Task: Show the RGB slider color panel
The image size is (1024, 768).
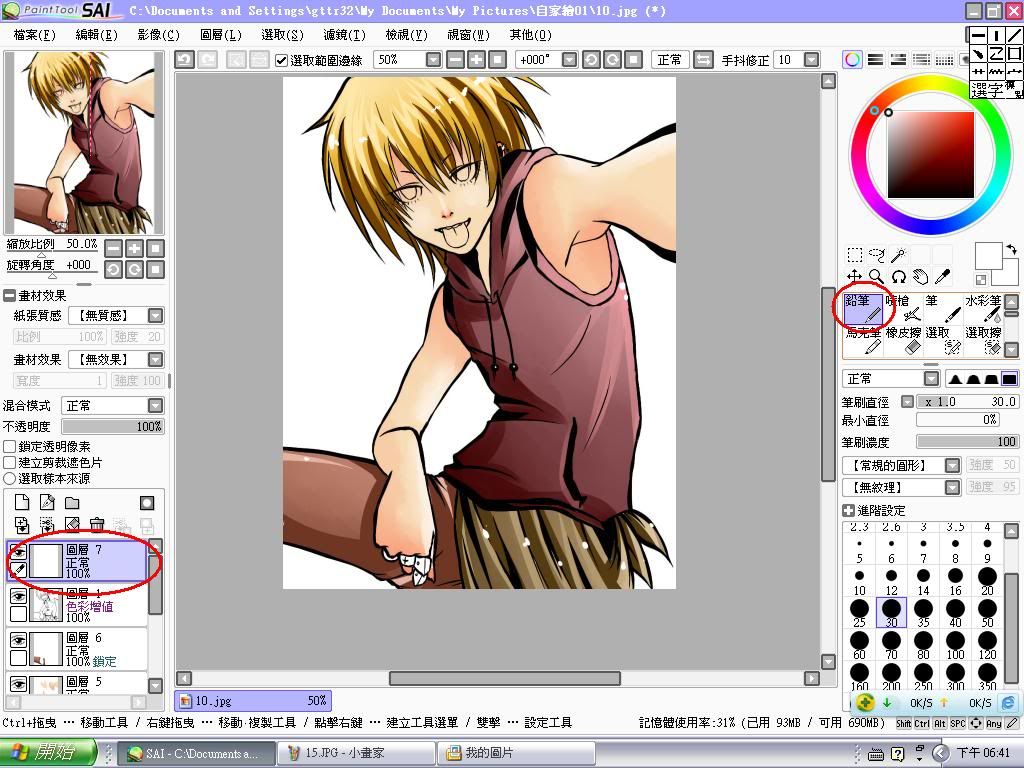Action: [875, 60]
